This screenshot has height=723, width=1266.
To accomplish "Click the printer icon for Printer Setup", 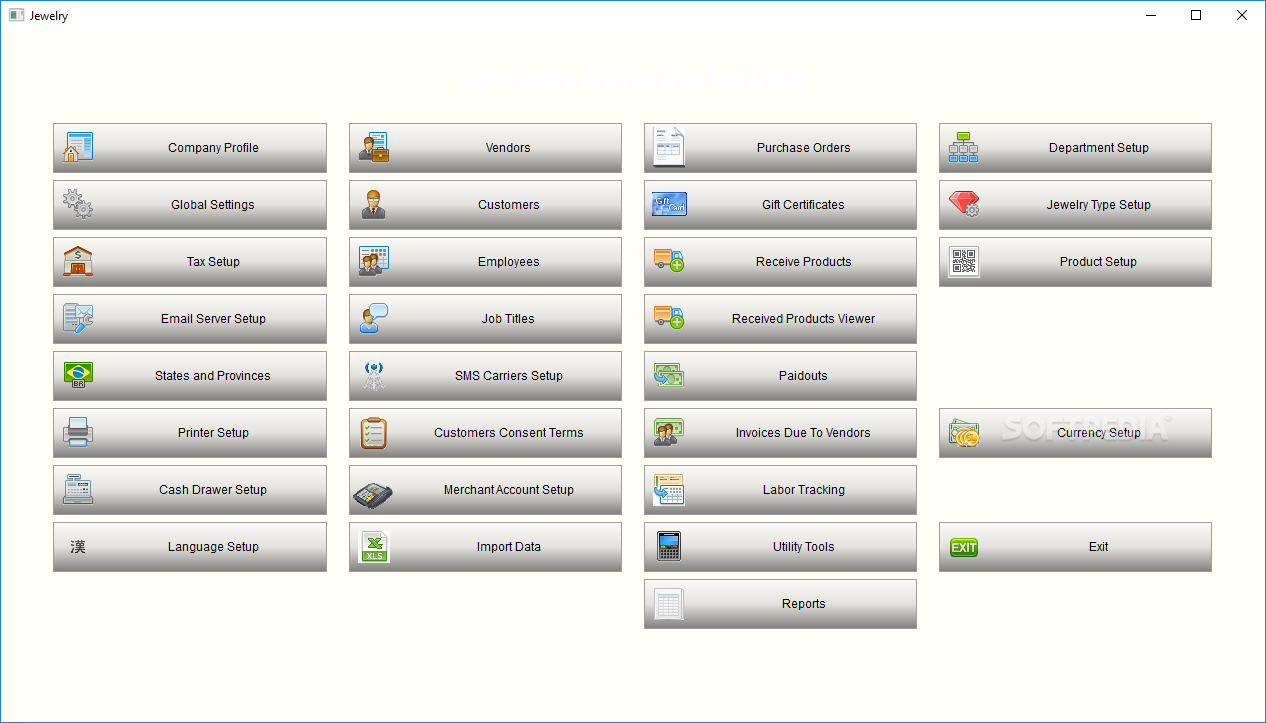I will tap(78, 432).
